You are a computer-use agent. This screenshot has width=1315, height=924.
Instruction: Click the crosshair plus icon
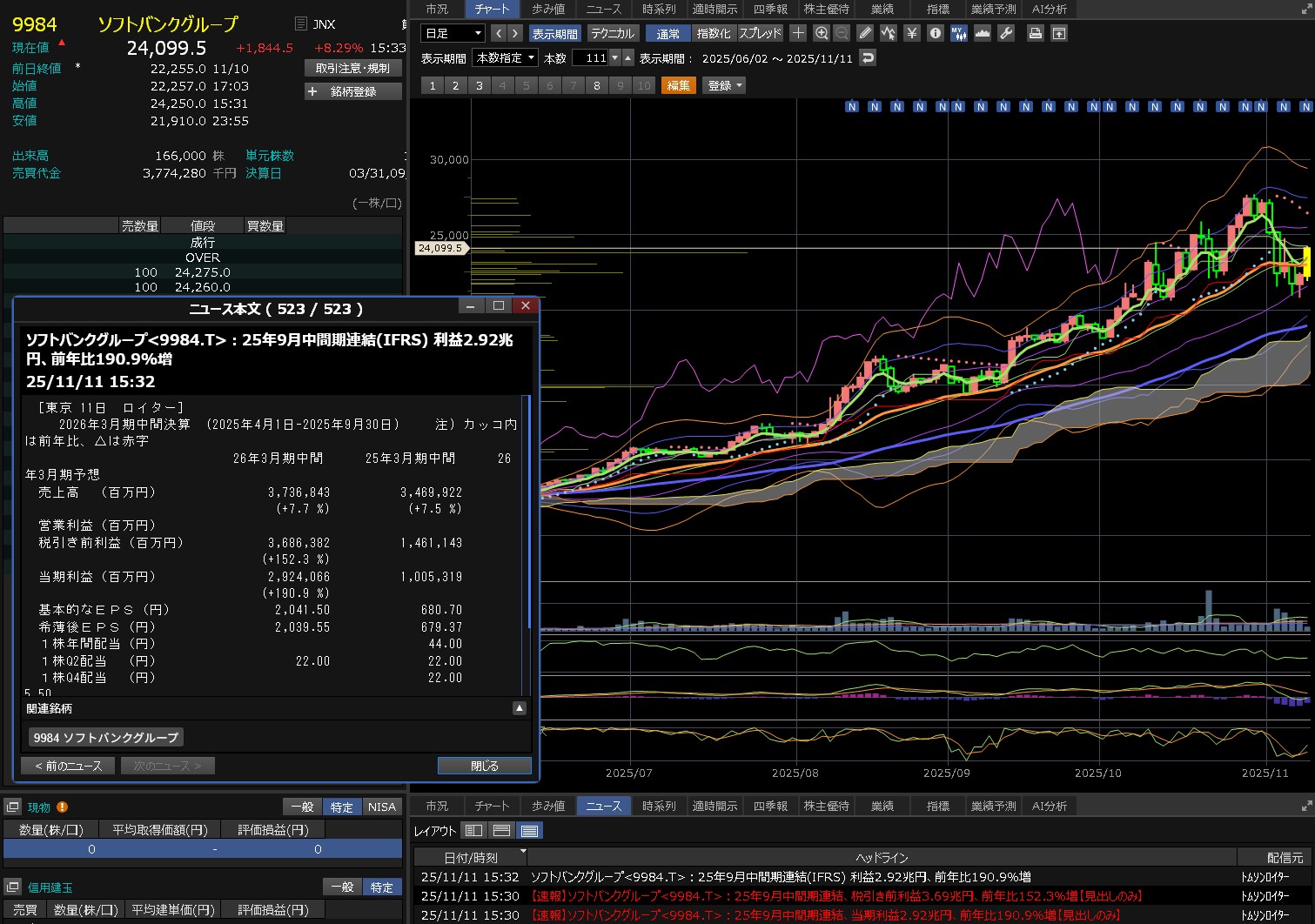[x=798, y=33]
